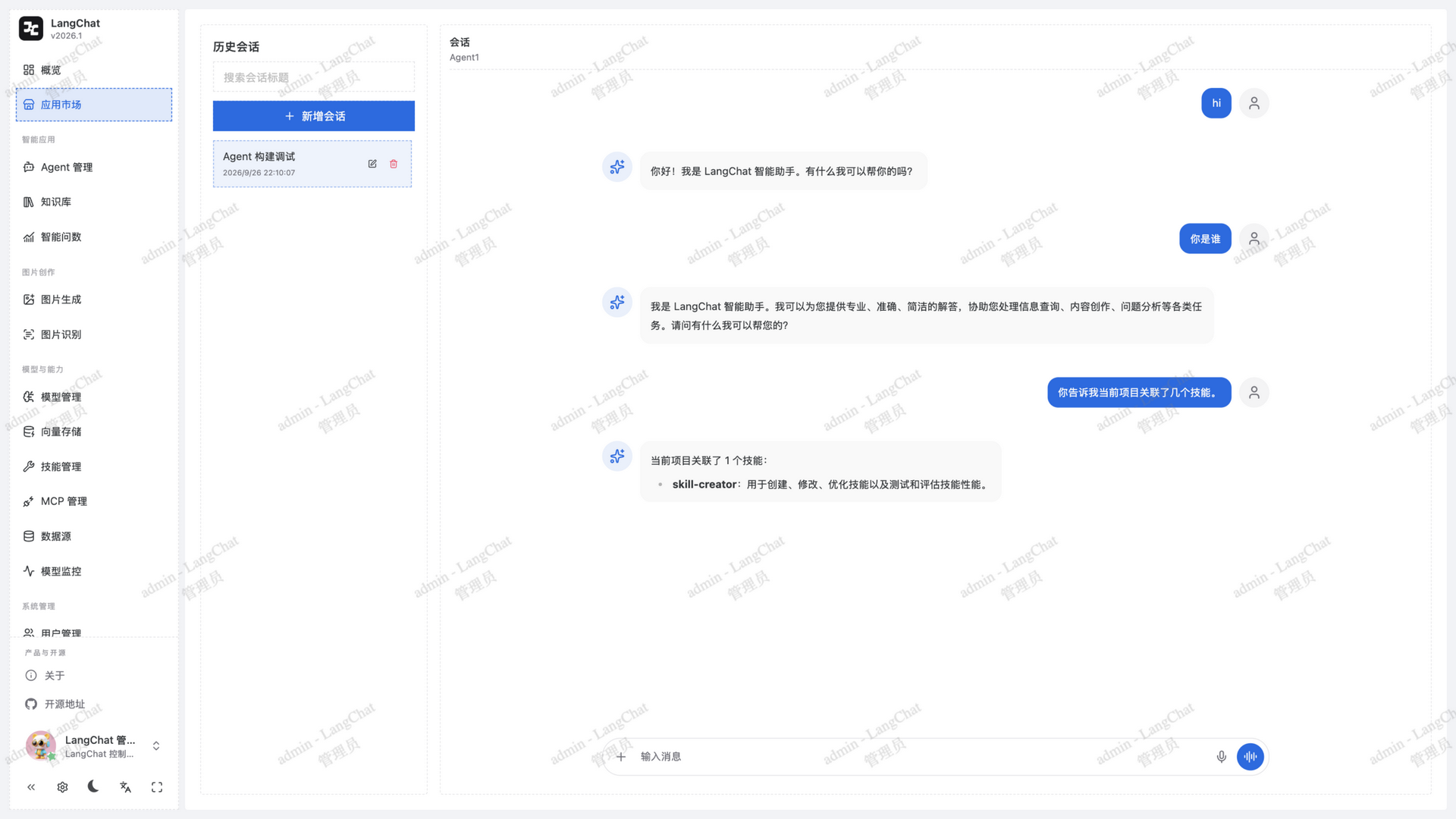The width and height of the screenshot is (1456, 819).
Task: Click the 历史会话 heading
Action: point(236,47)
